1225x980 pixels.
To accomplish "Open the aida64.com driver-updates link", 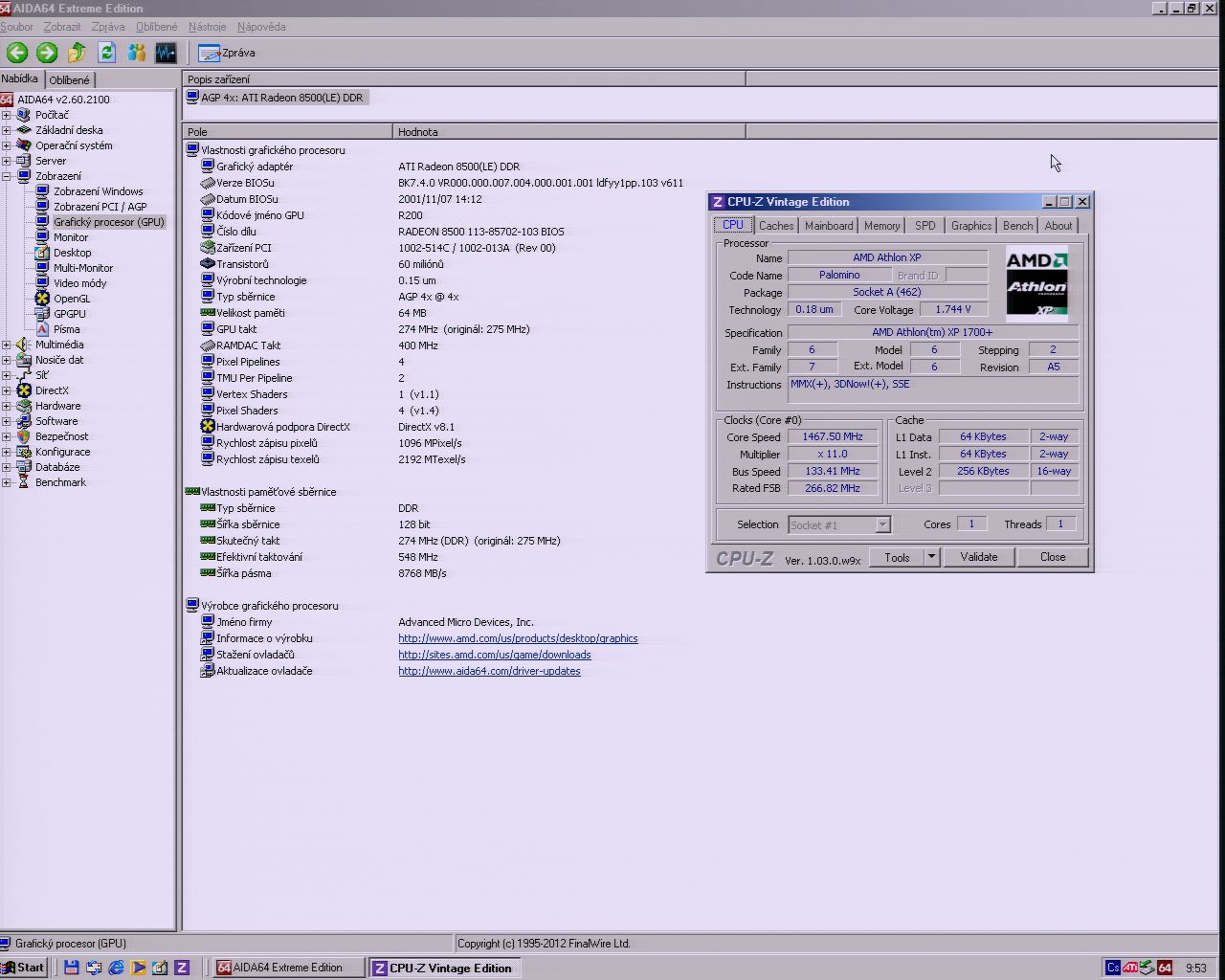I will click(489, 671).
